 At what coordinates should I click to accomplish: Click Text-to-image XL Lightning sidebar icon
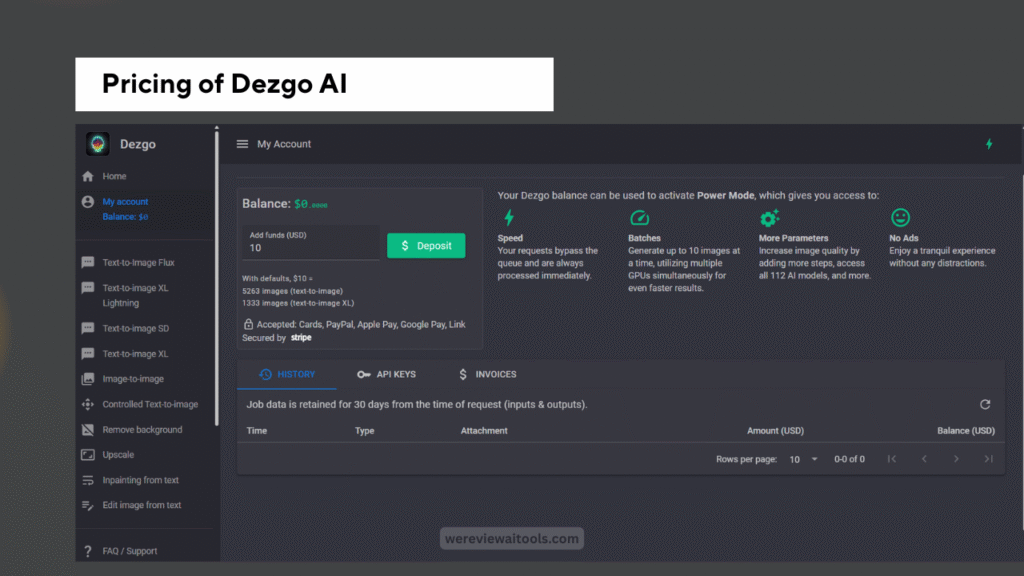(88, 288)
